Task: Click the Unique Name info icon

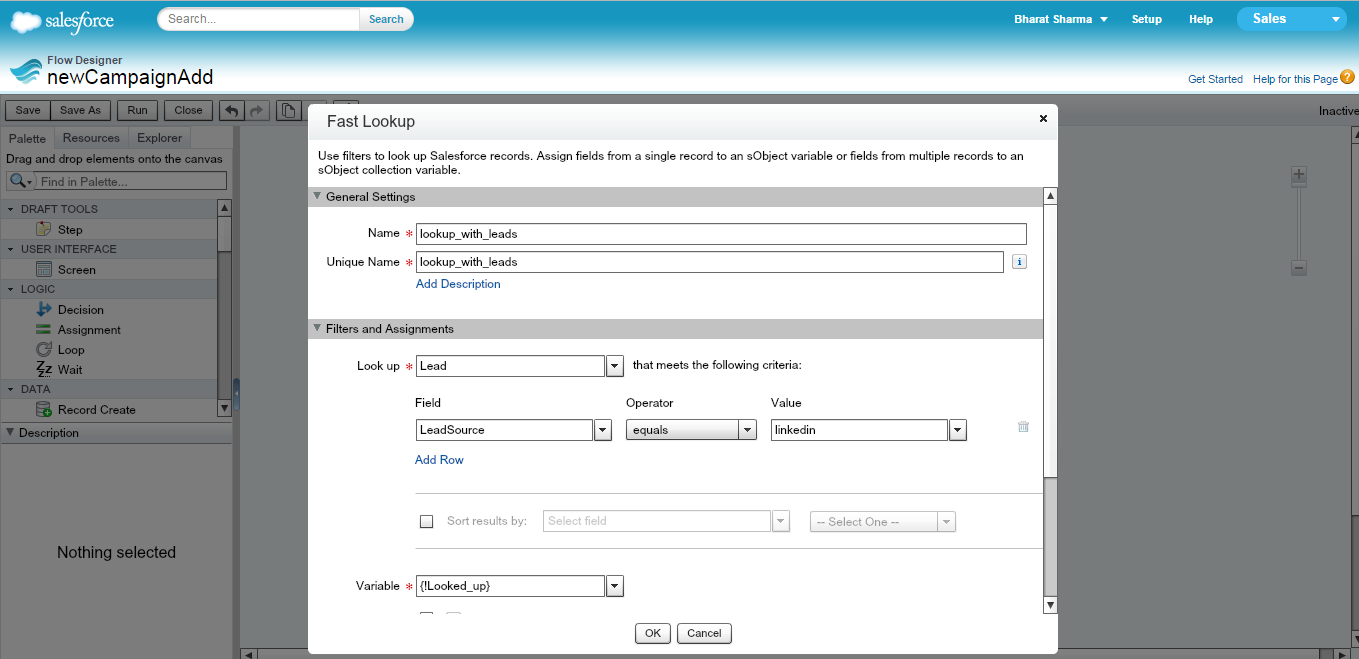Action: [x=1019, y=262]
